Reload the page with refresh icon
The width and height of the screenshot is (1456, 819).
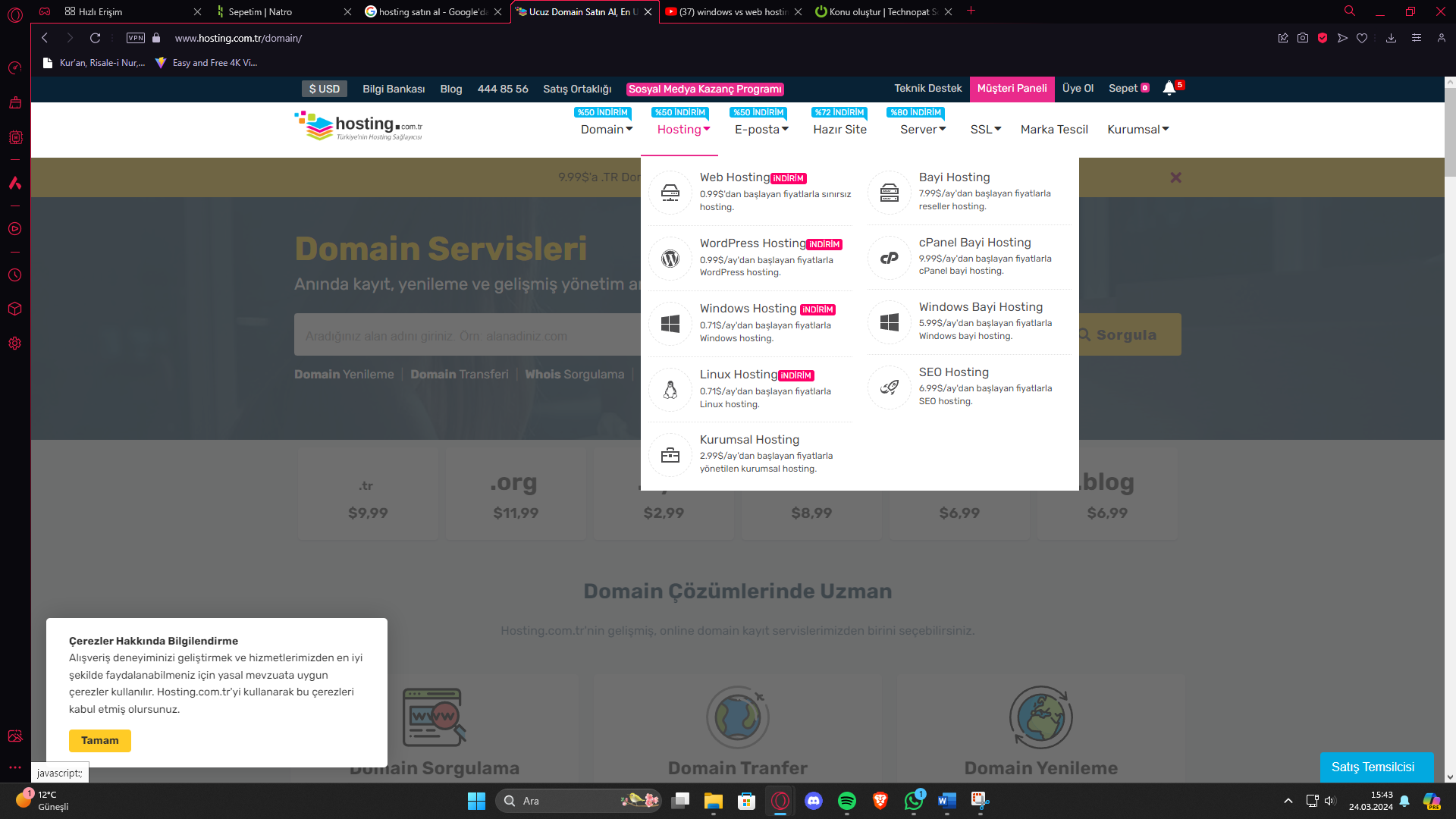[x=95, y=38]
